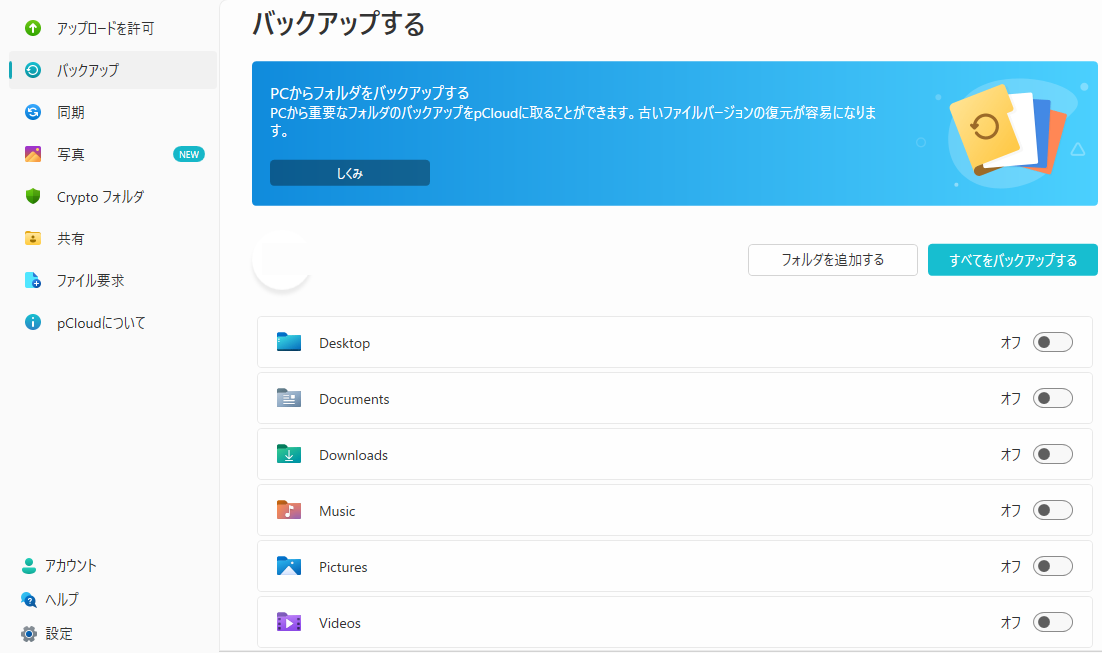The width and height of the screenshot is (1102, 653).
Task: Click the blue info icon for pCloud
Action: coord(33,323)
